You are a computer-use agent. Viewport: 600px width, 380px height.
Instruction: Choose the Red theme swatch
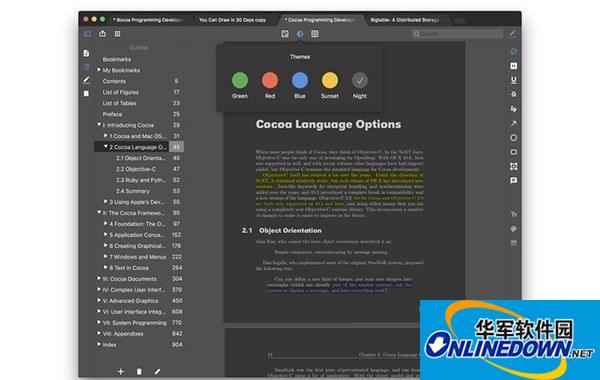pyautogui.click(x=270, y=80)
